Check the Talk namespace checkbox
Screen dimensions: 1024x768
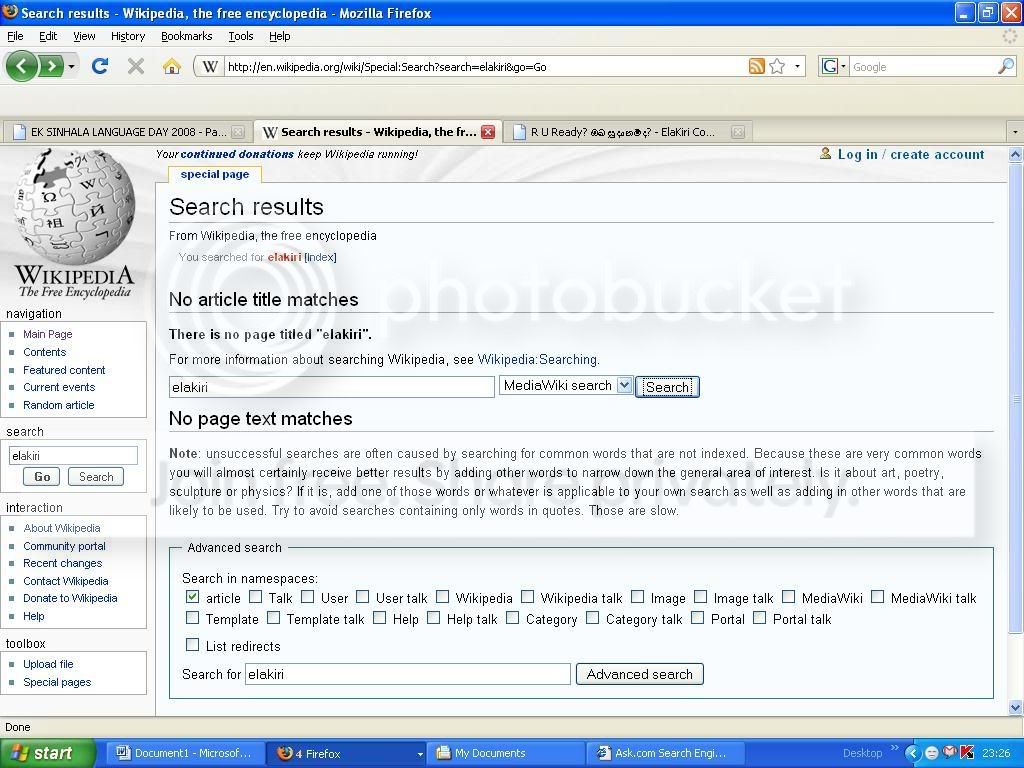pyautogui.click(x=255, y=596)
